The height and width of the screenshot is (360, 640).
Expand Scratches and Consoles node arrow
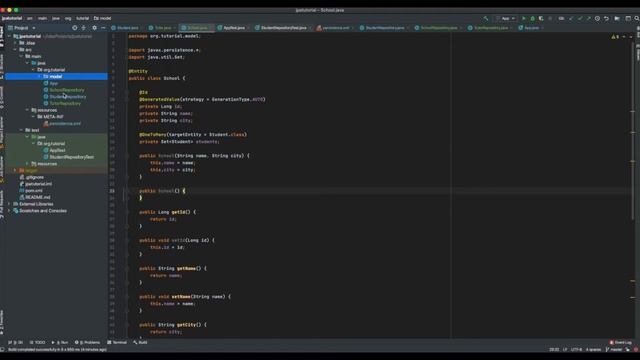click(9, 211)
